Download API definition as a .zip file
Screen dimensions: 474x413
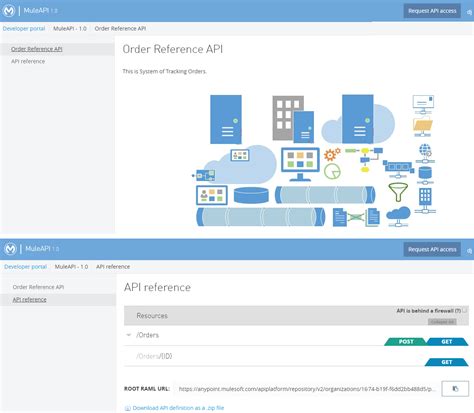178,408
